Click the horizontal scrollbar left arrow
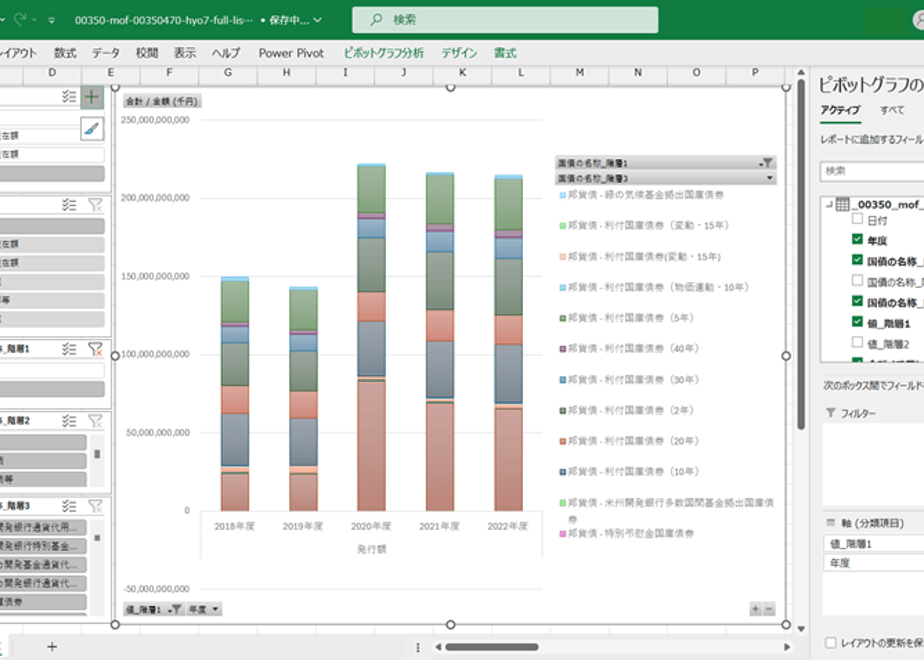This screenshot has width=924, height=660. (438, 646)
